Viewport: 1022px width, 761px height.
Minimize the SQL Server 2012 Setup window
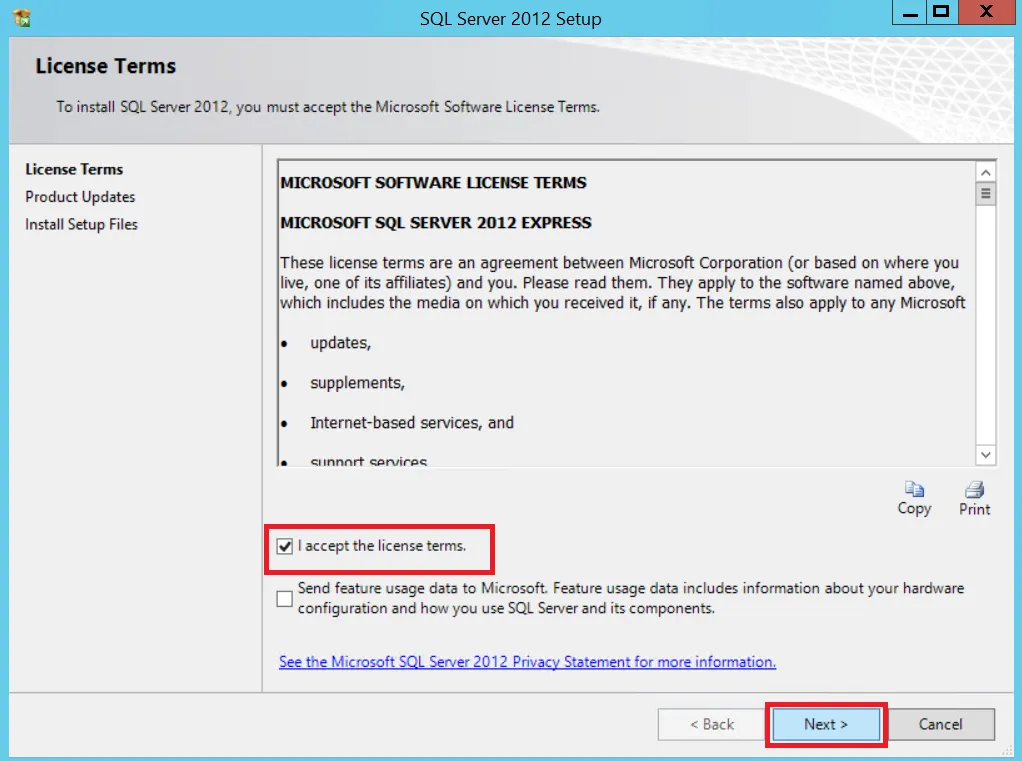coord(910,12)
